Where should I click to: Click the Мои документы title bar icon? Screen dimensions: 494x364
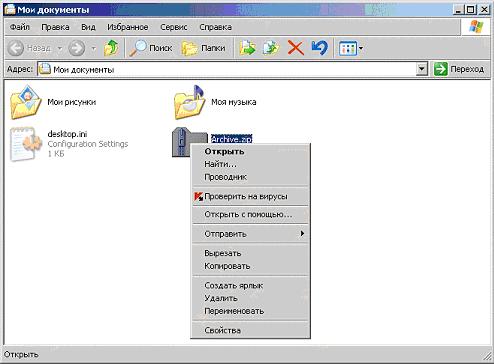10,9
